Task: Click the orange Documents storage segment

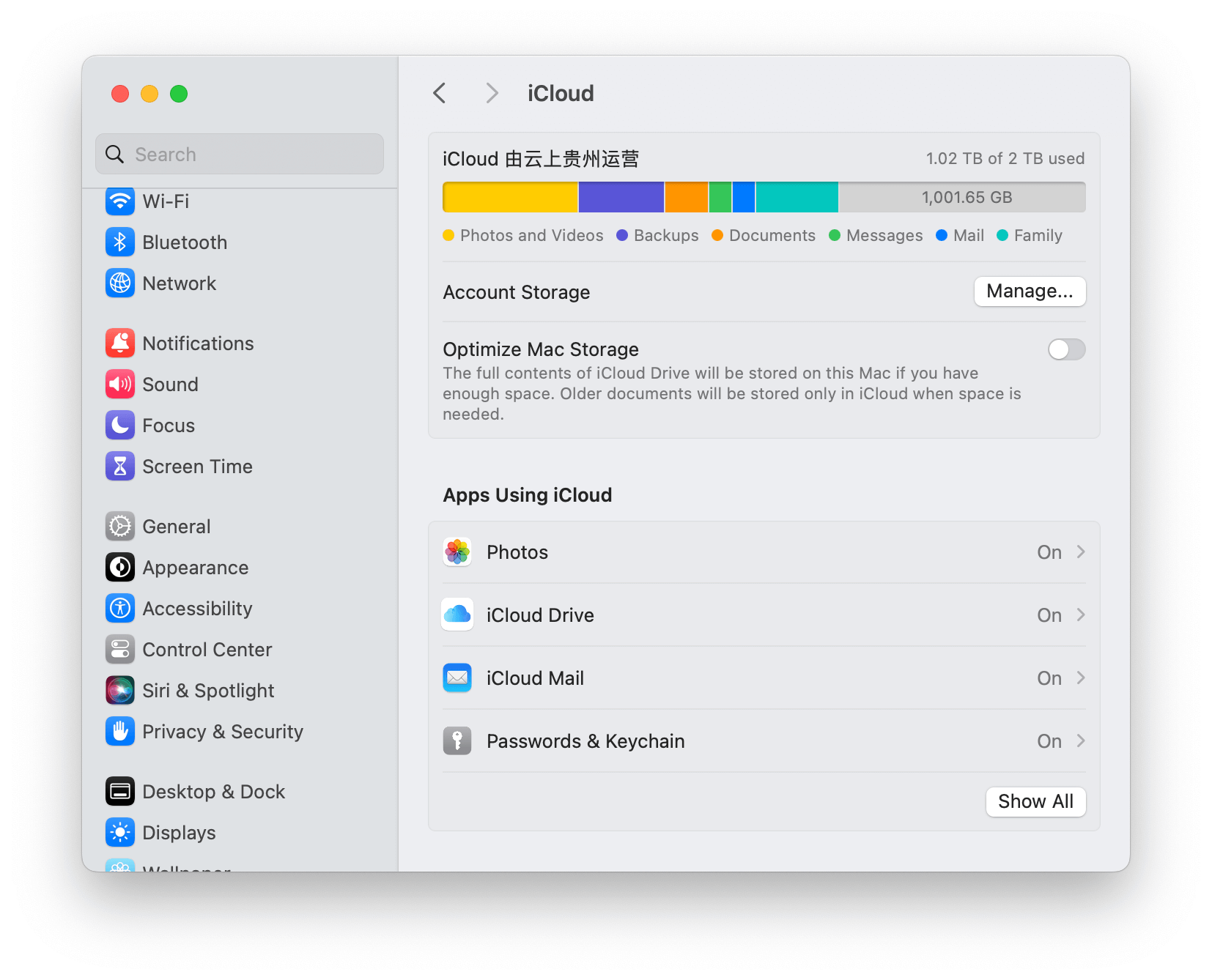Action: click(x=687, y=197)
